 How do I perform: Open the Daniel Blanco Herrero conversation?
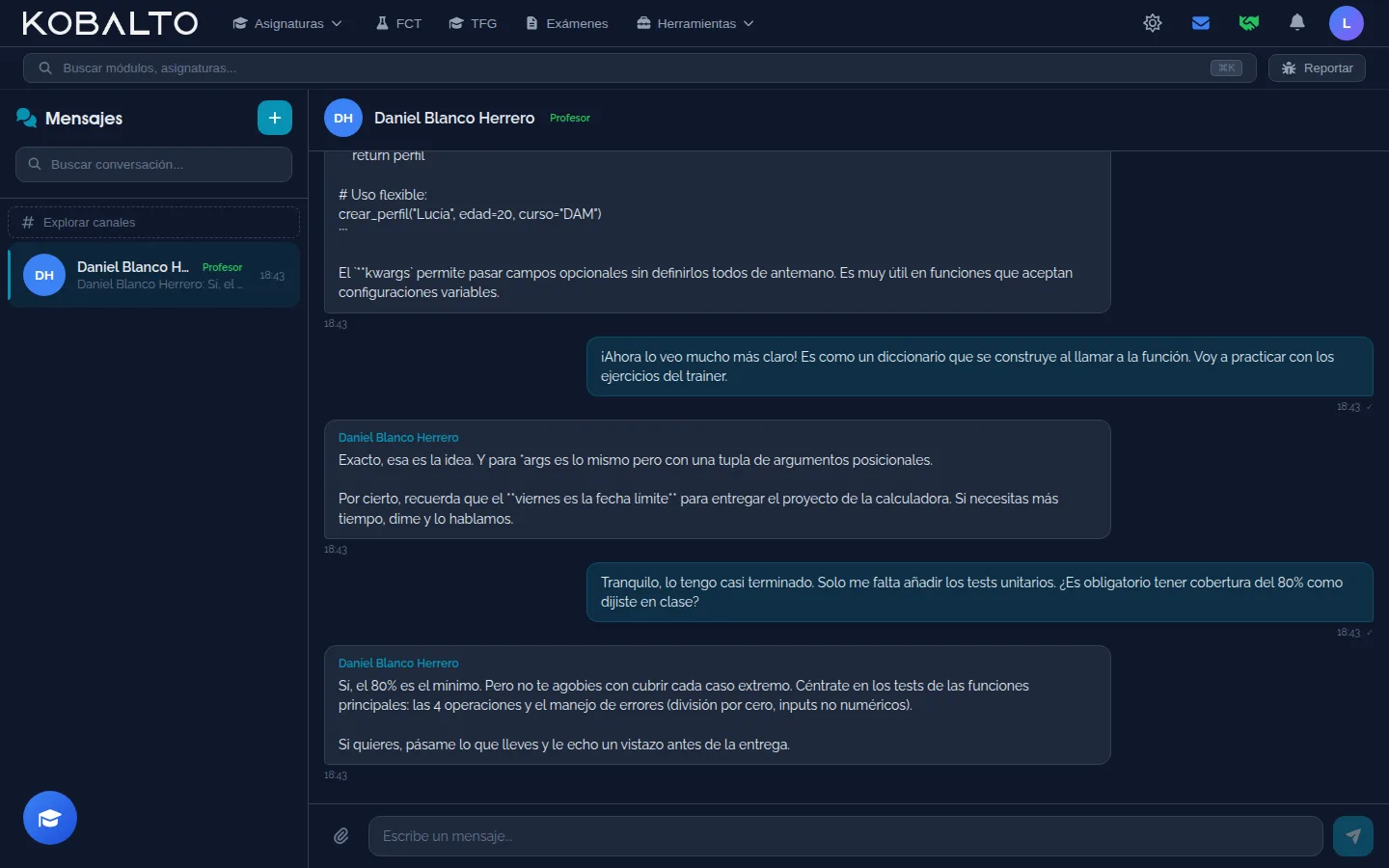click(154, 275)
